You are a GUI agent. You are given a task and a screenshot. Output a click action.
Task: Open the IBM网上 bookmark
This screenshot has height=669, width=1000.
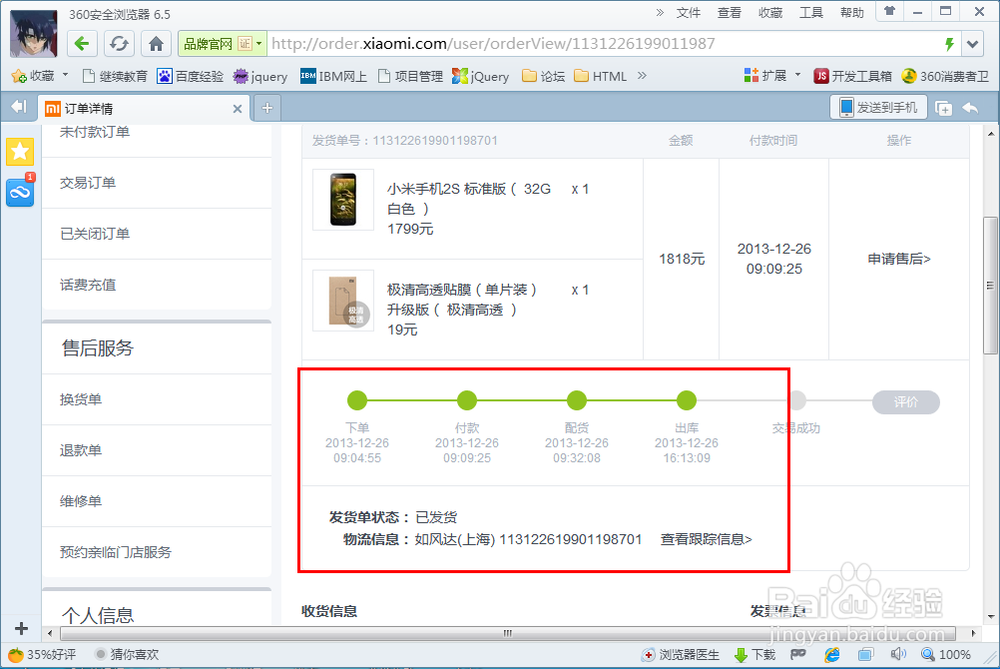coord(334,77)
